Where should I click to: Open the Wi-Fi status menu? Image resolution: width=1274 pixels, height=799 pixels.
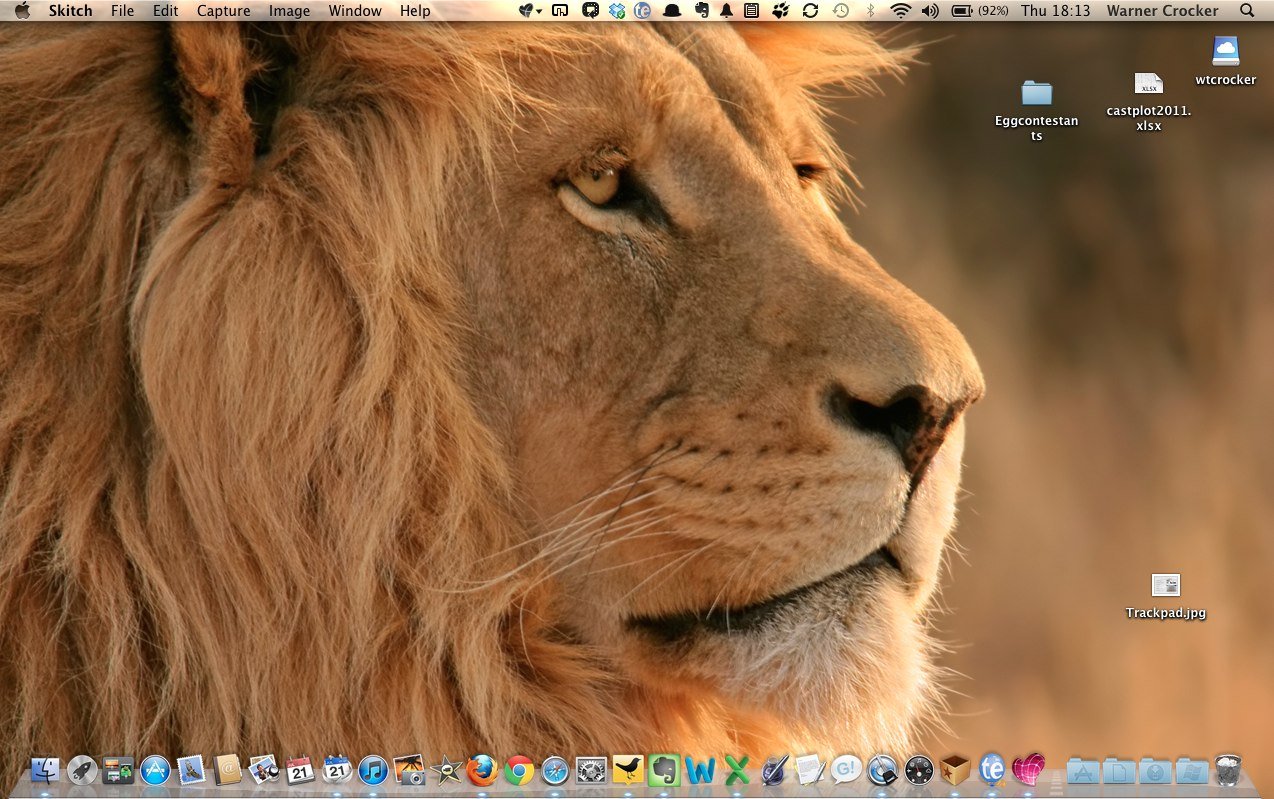tap(900, 11)
